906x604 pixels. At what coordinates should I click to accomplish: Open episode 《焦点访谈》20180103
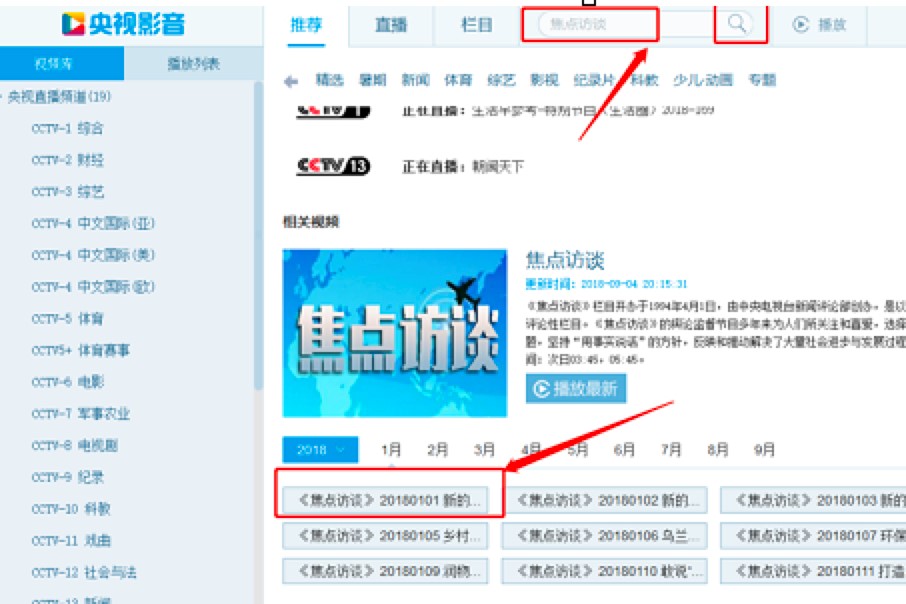[813, 501]
